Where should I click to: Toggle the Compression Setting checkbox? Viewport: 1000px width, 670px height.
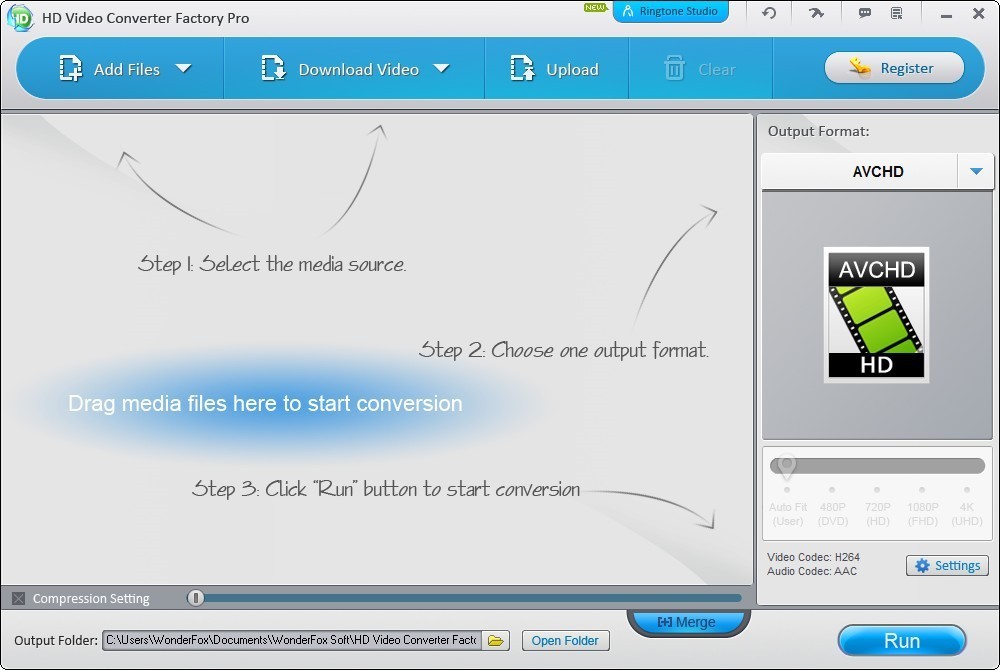pyautogui.click(x=18, y=598)
